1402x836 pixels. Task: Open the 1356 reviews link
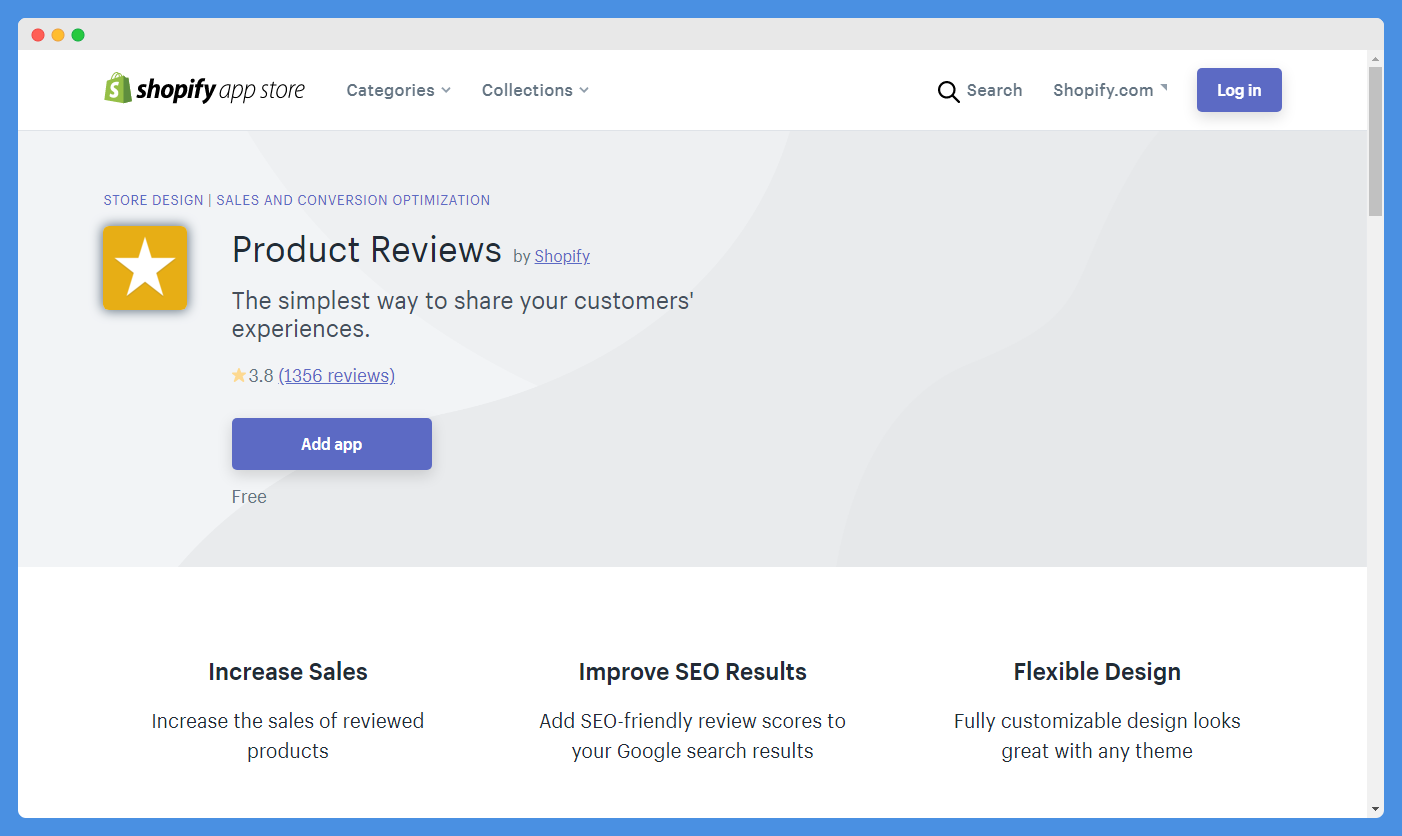tap(337, 376)
